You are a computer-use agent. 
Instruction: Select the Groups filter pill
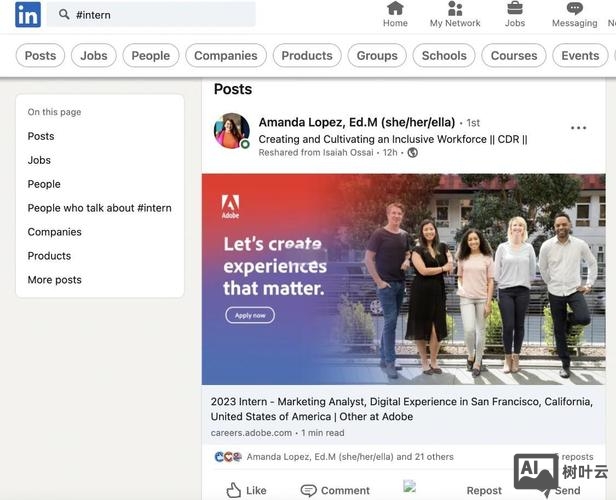[377, 55]
